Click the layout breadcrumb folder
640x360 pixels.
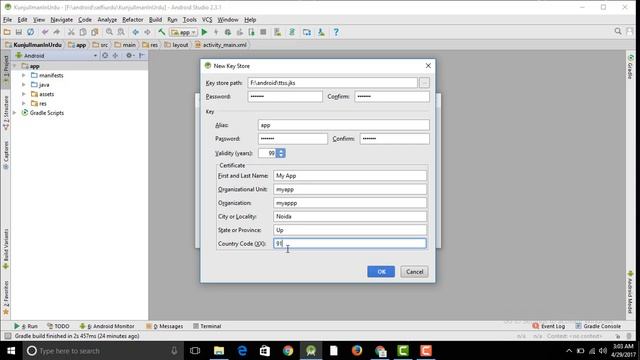176,45
